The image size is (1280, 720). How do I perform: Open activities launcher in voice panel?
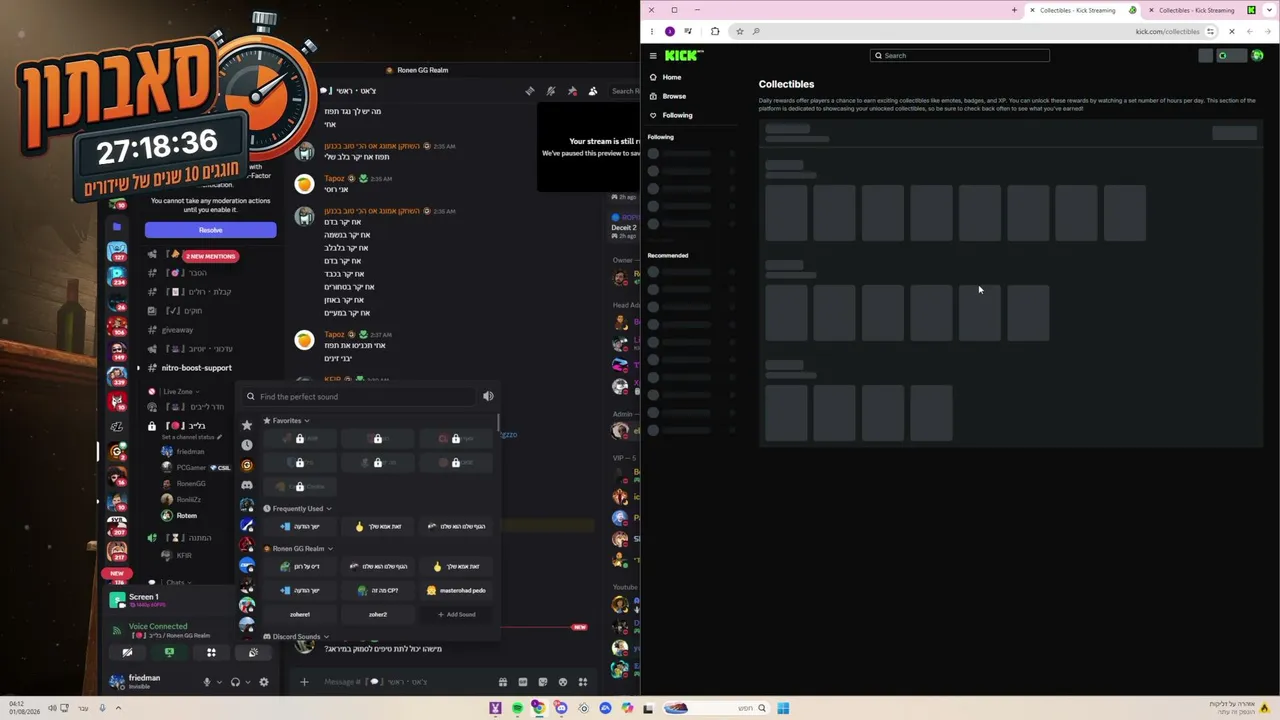[x=211, y=653]
